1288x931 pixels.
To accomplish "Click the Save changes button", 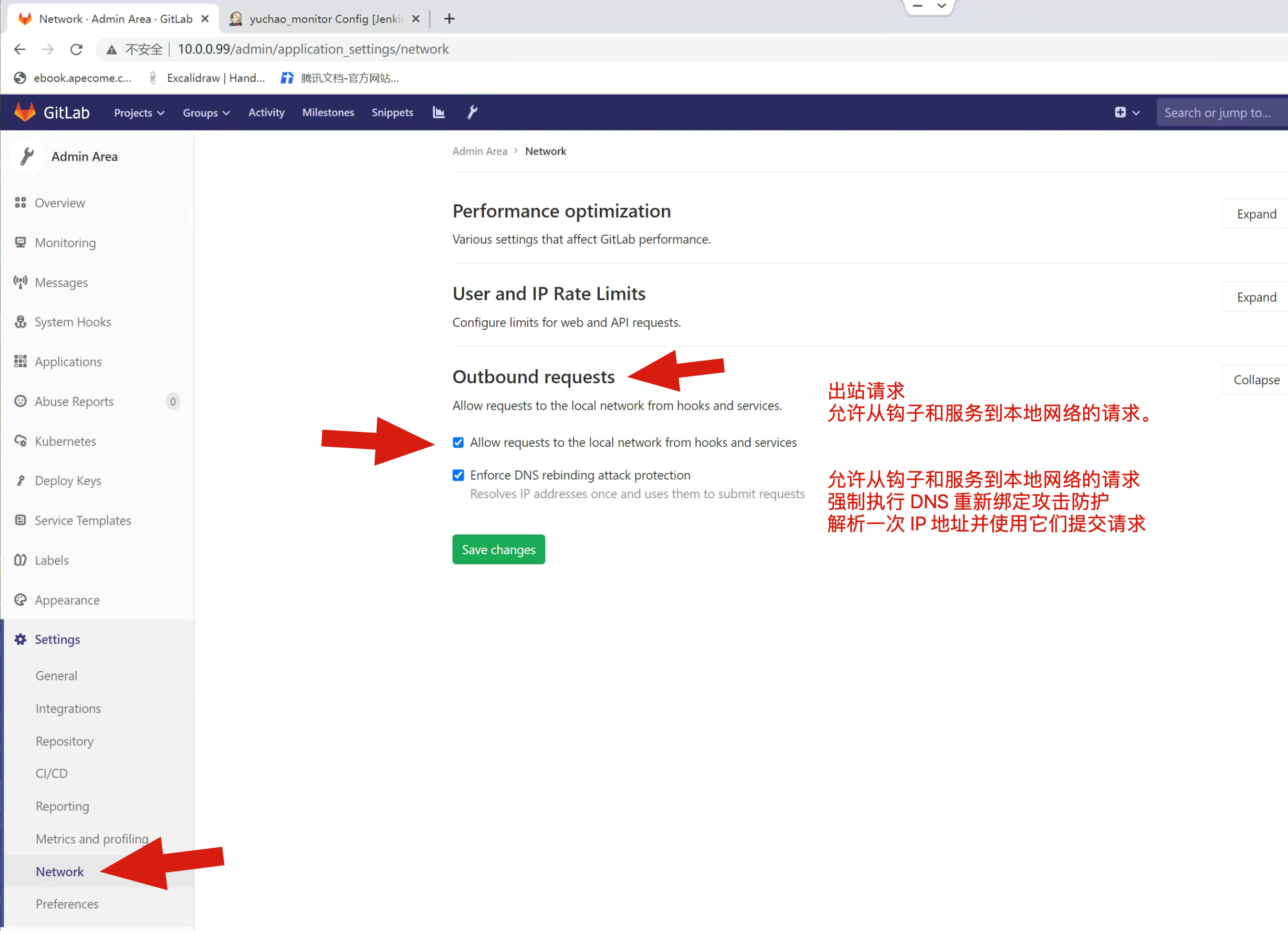I will pyautogui.click(x=498, y=549).
